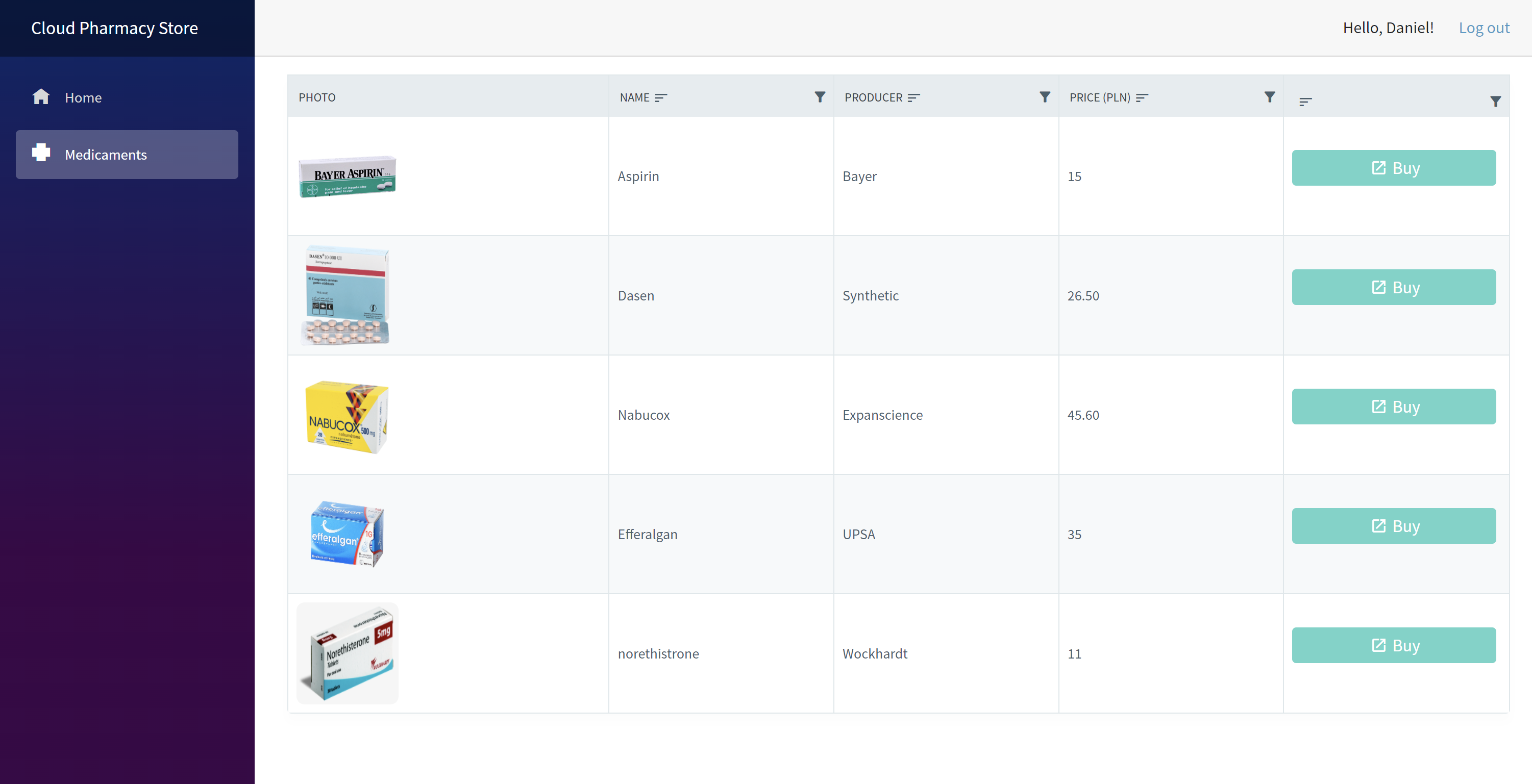Click the Nabucox product thumbnail
The width and height of the screenshot is (1532, 784).
348,414
